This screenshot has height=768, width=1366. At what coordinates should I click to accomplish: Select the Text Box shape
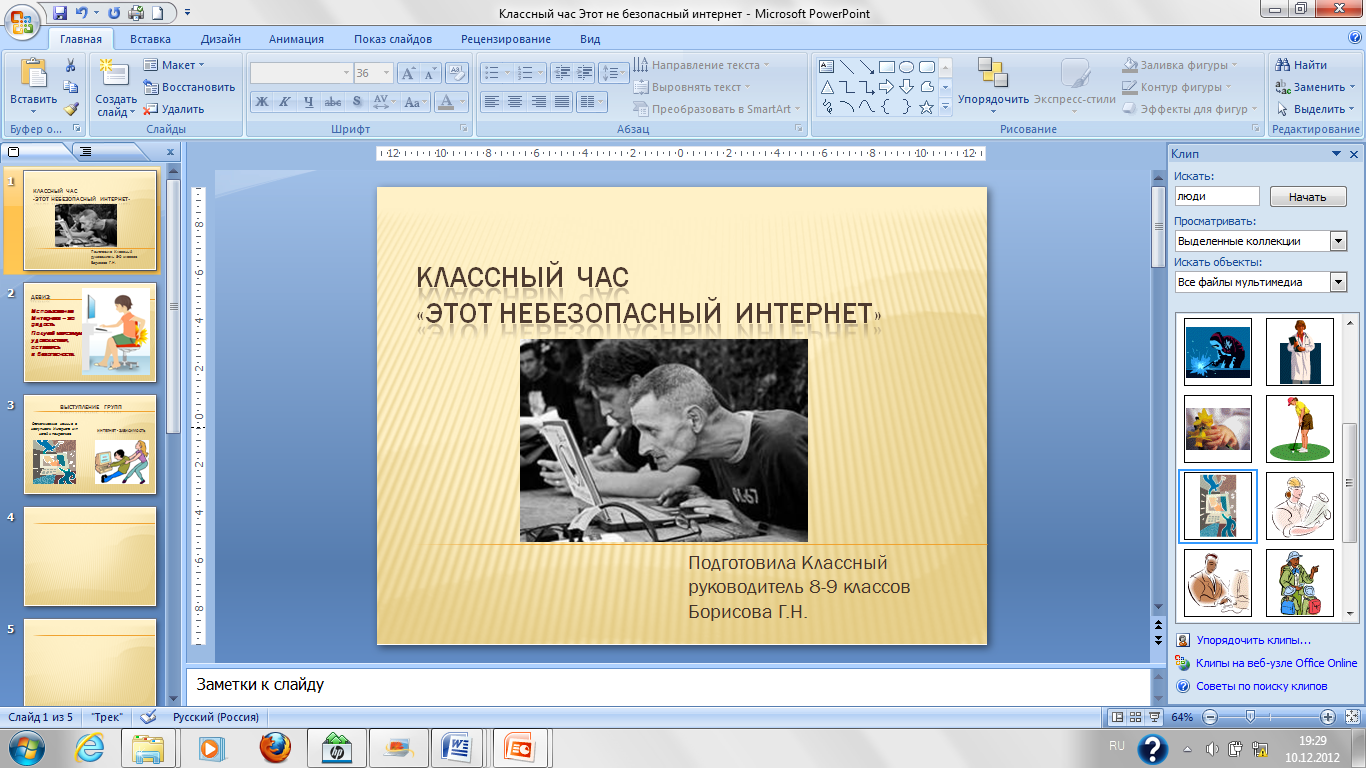pos(827,67)
